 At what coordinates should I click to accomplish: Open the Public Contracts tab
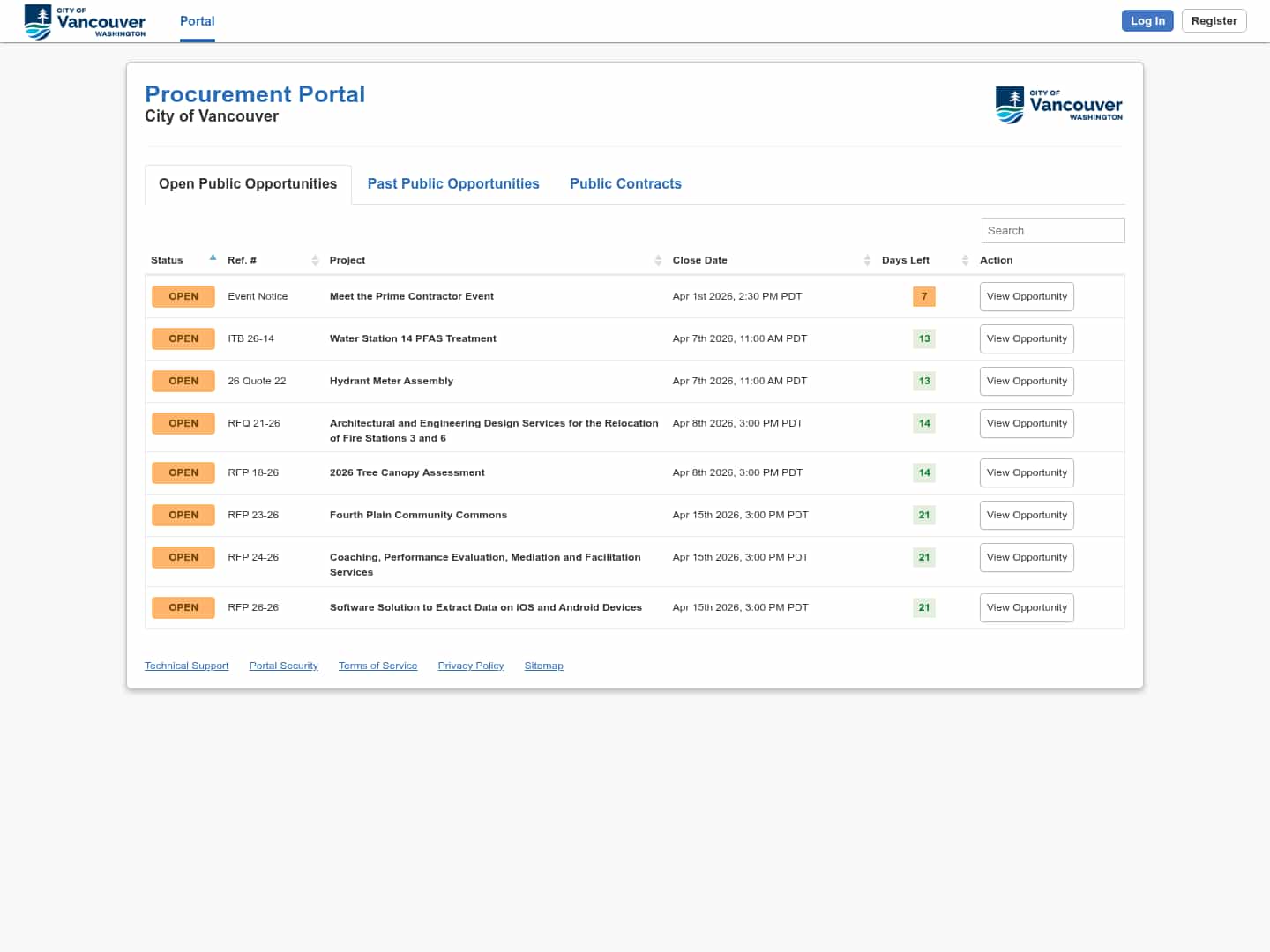[x=625, y=183]
